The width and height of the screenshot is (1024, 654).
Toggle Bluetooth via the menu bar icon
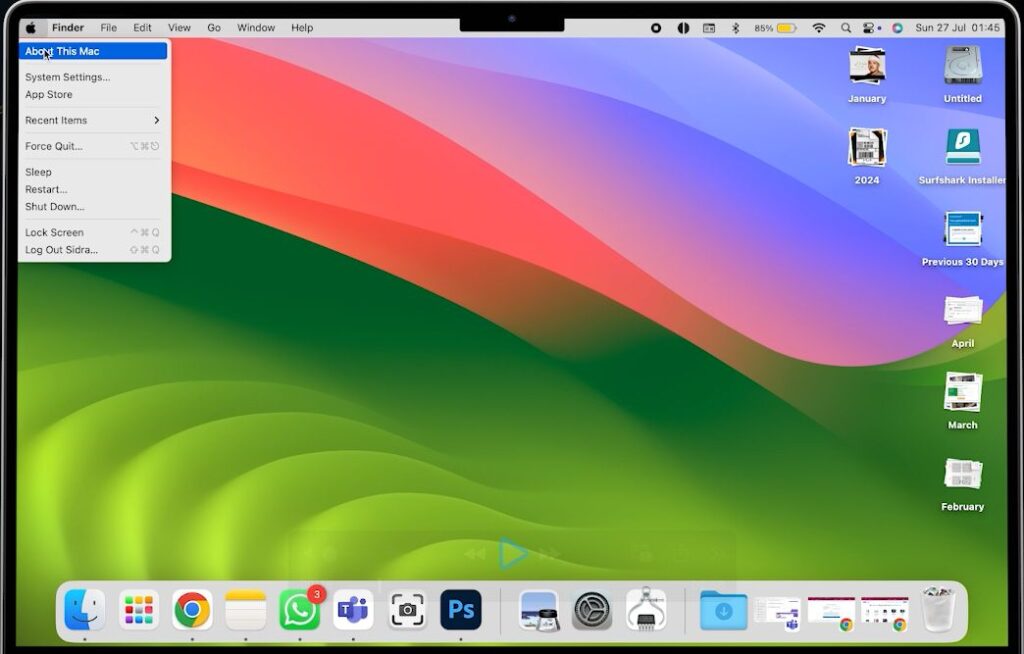[x=735, y=27]
